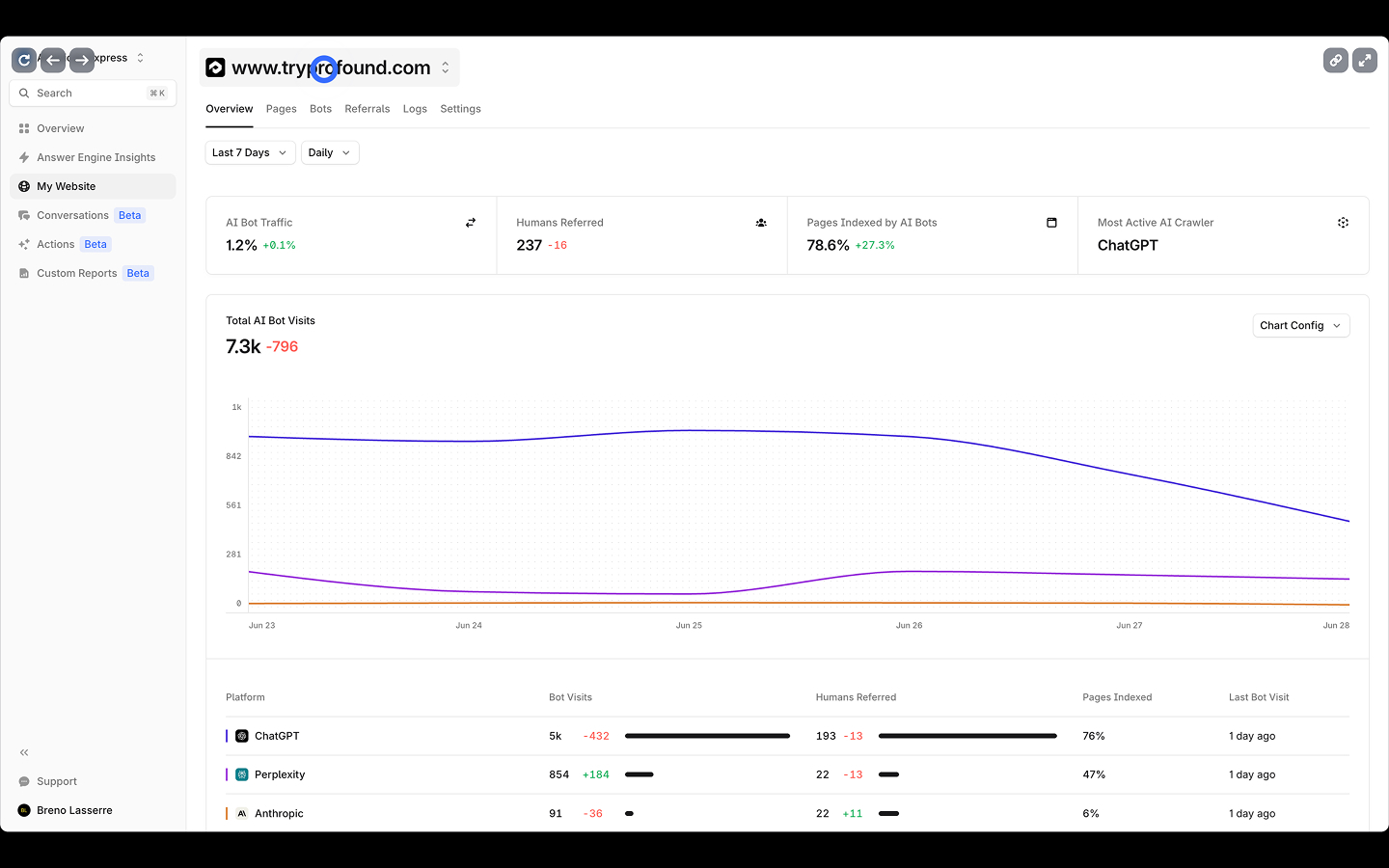Click the Anthropic logo in the platform table
The width and height of the screenshot is (1389, 868).
point(242,813)
